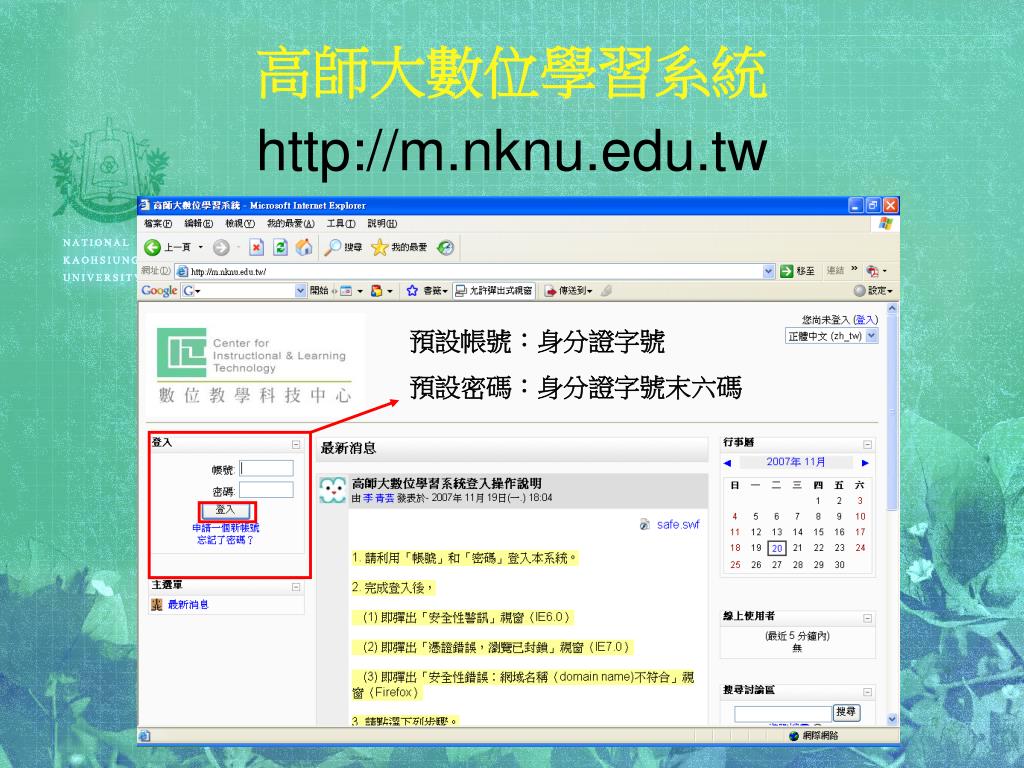This screenshot has width=1024, height=768.
Task: Click calendar next month arrow
Action: (x=865, y=462)
